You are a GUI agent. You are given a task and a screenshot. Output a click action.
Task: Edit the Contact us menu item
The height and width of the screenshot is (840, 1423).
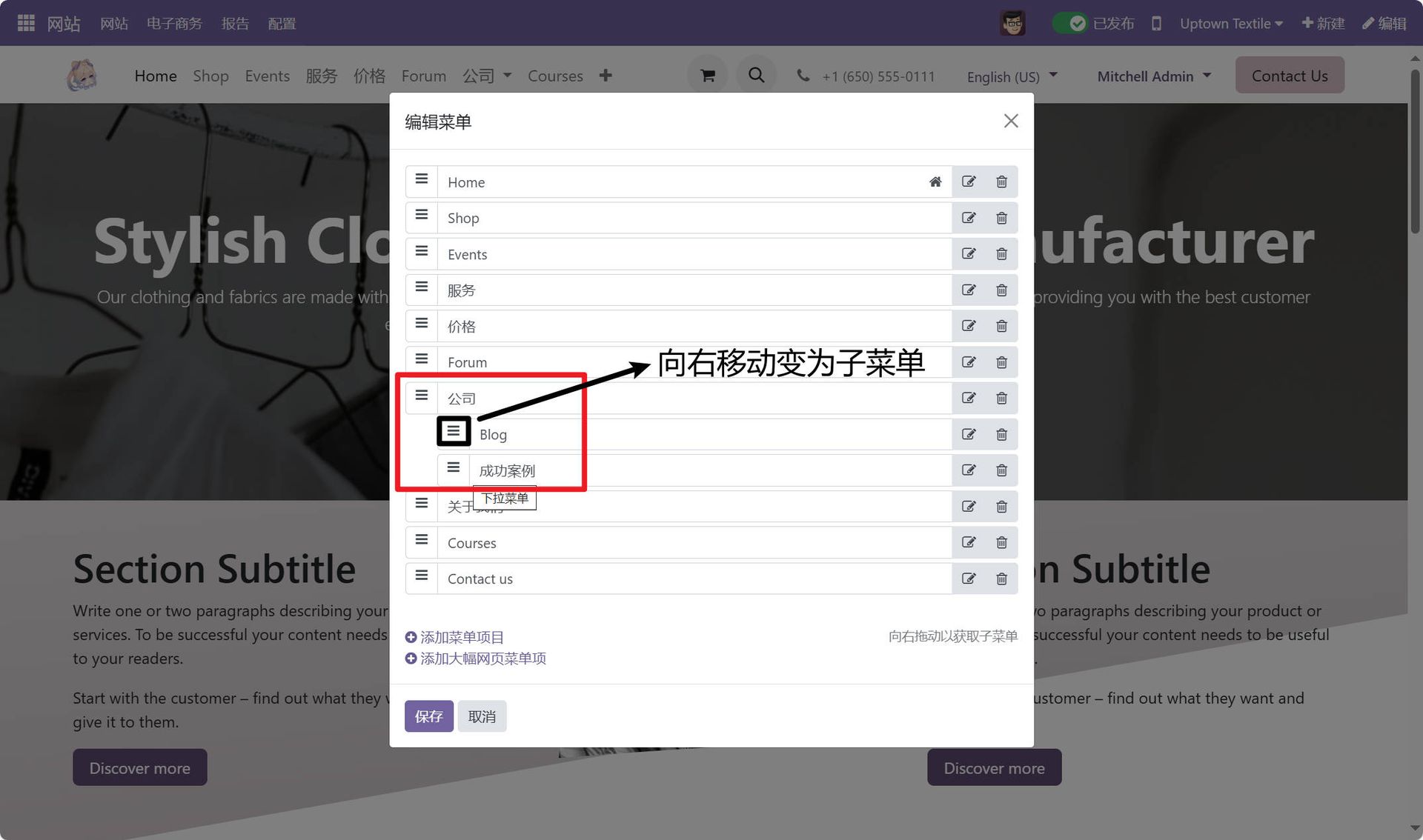969,579
